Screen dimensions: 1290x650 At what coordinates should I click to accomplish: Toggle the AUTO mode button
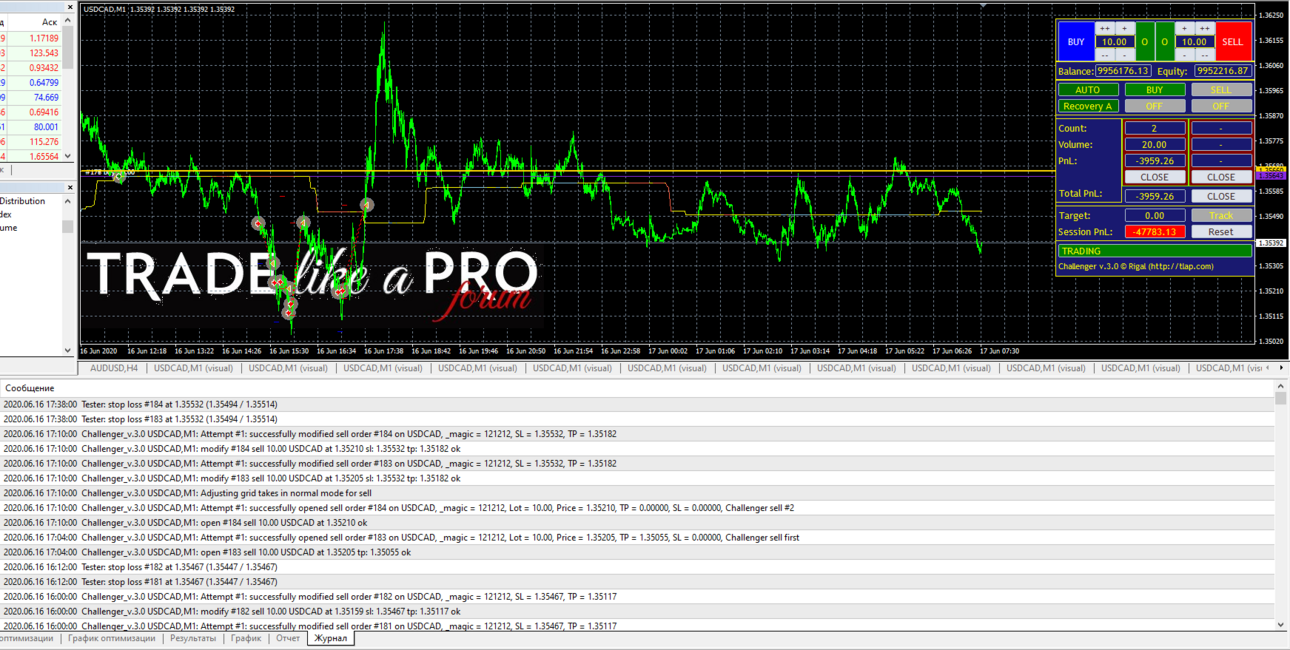[1088, 89]
